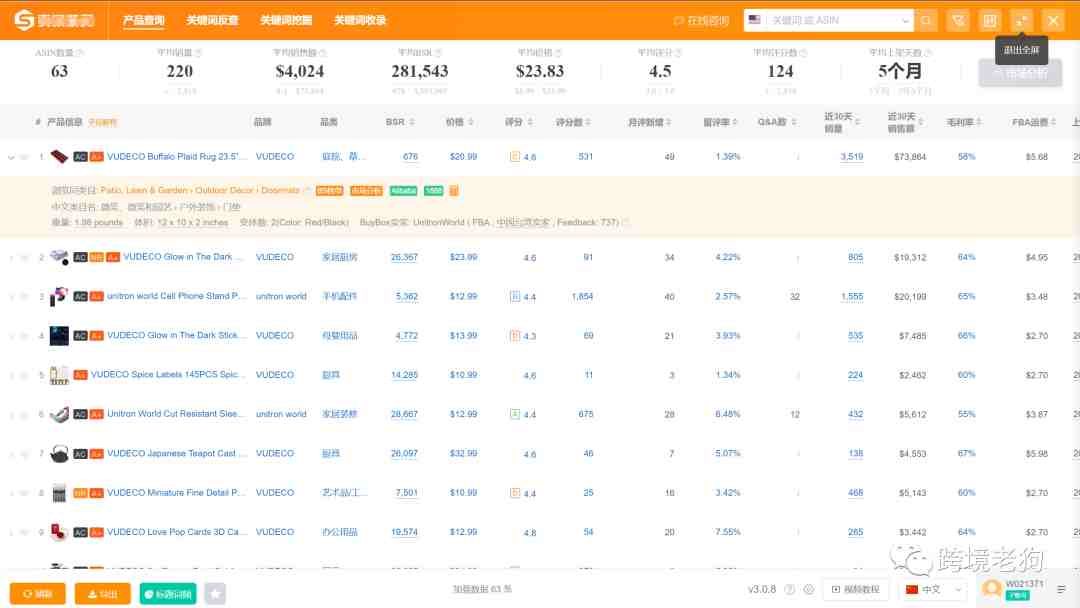The height and width of the screenshot is (608, 1080).
Task: Tick the checkbox for the Cut Resistant Sleeve row
Action: [x=25, y=415]
